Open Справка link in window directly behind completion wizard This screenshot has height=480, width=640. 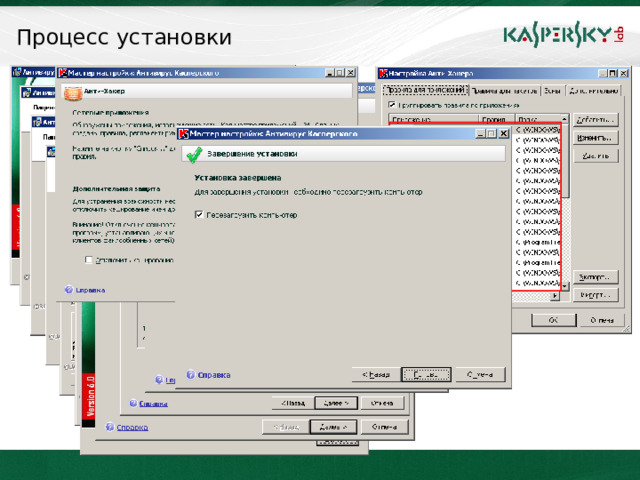coord(153,404)
